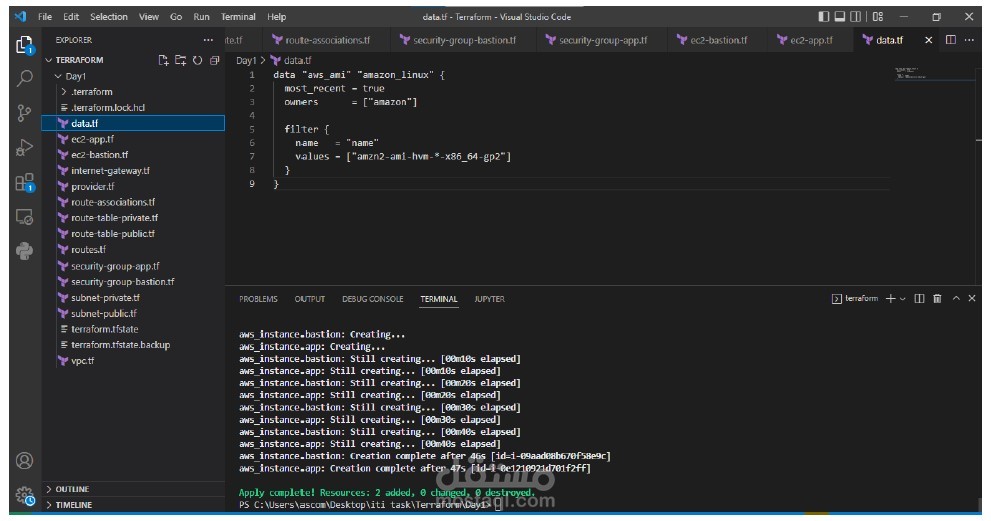This screenshot has width=991, height=521.
Task: Open the Search view icon
Action: (x=24, y=78)
